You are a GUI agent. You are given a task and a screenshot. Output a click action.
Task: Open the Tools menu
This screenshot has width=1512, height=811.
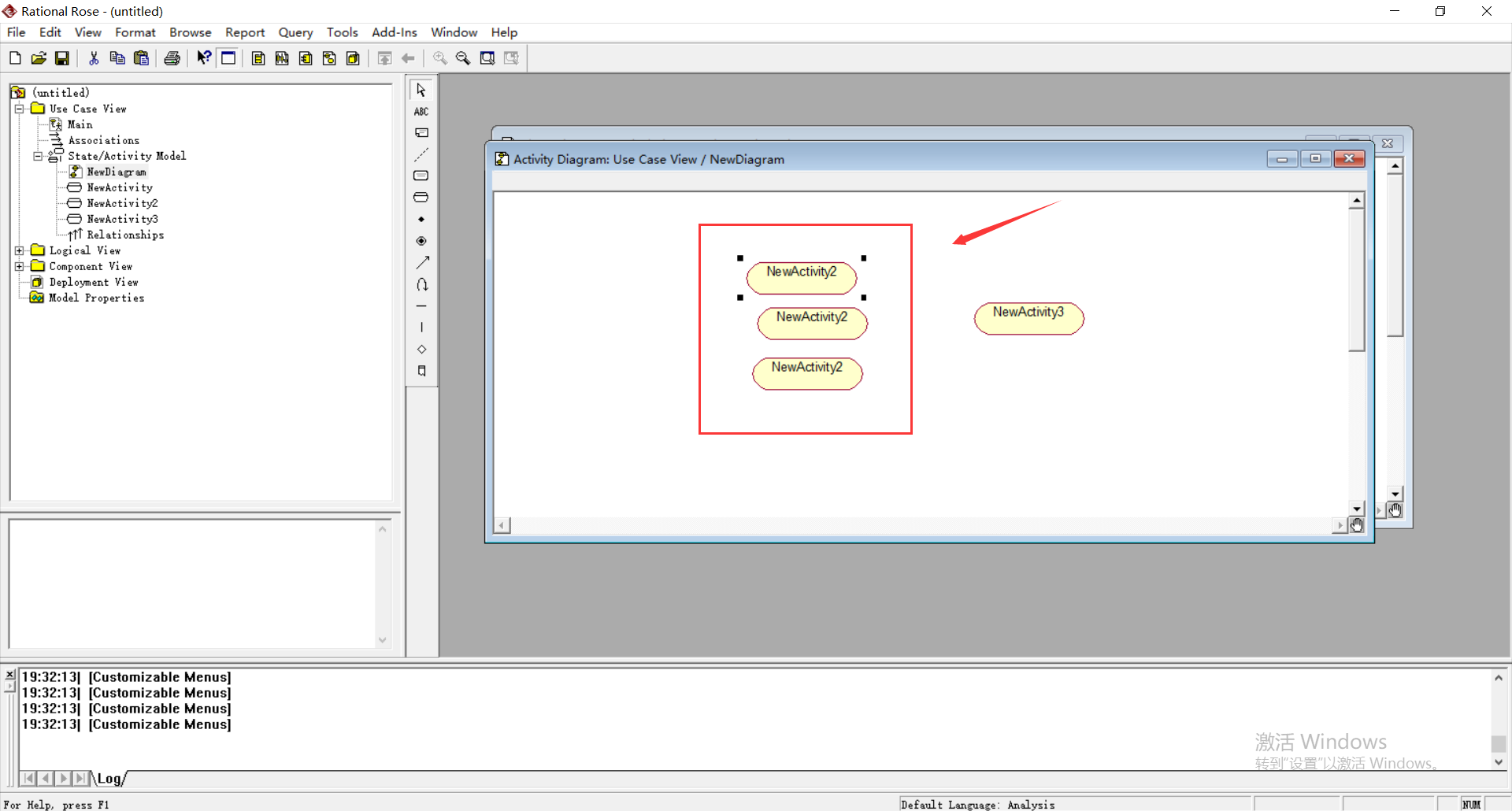(x=343, y=32)
